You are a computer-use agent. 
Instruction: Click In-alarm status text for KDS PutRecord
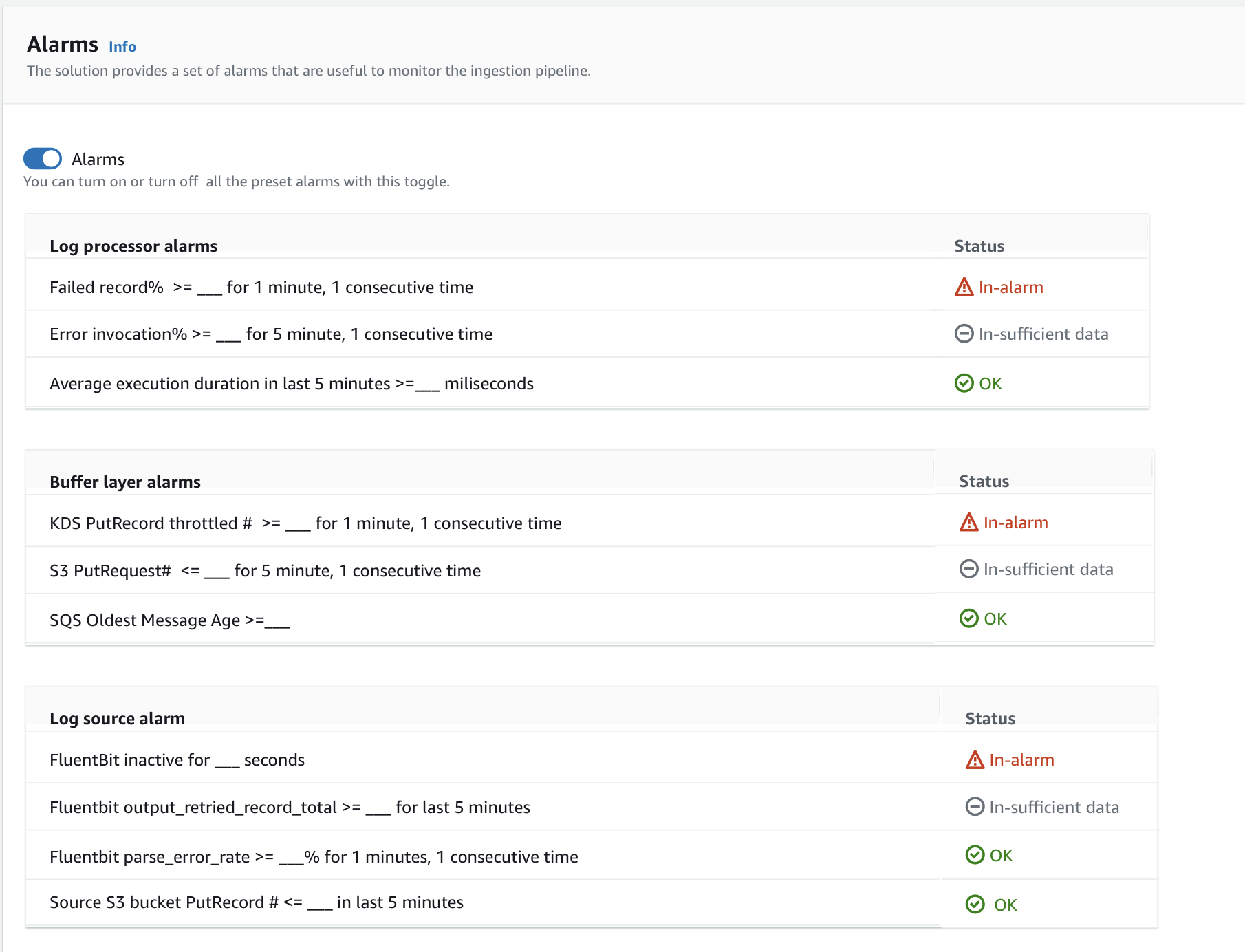[x=1015, y=523]
